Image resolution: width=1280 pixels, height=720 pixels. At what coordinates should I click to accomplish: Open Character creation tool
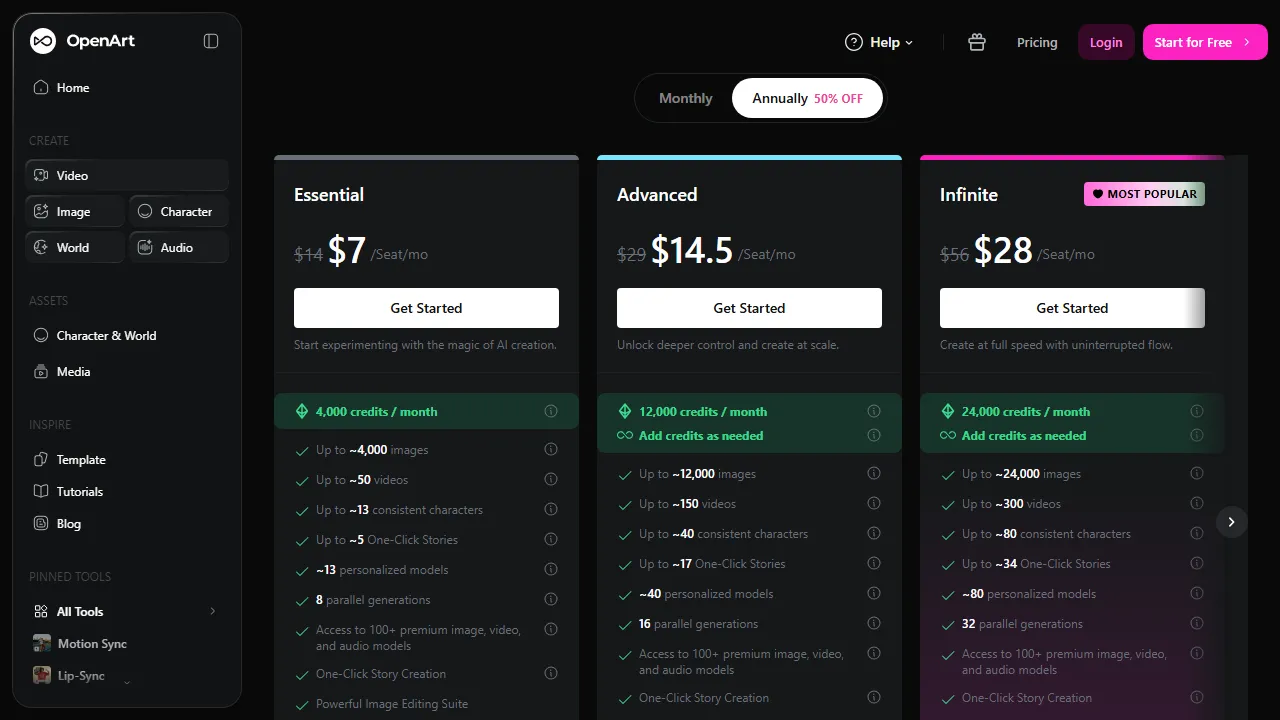coord(179,212)
